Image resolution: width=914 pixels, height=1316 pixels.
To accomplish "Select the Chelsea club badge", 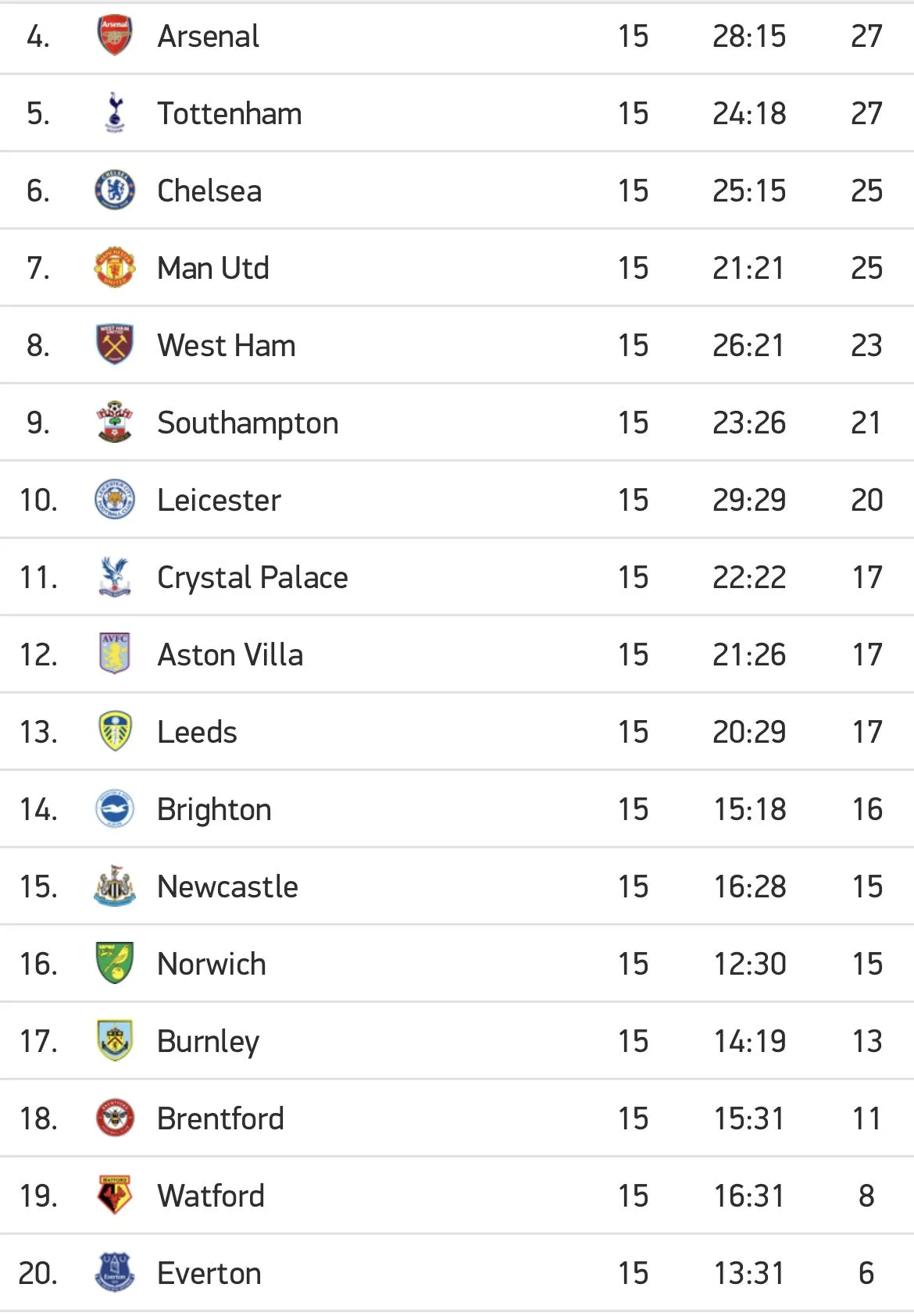I will click(115, 191).
